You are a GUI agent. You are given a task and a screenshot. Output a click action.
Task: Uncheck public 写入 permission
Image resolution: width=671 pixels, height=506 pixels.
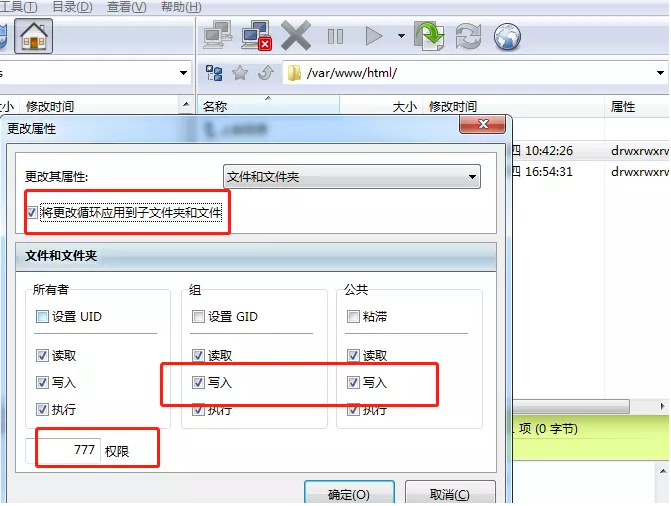pyautogui.click(x=353, y=382)
